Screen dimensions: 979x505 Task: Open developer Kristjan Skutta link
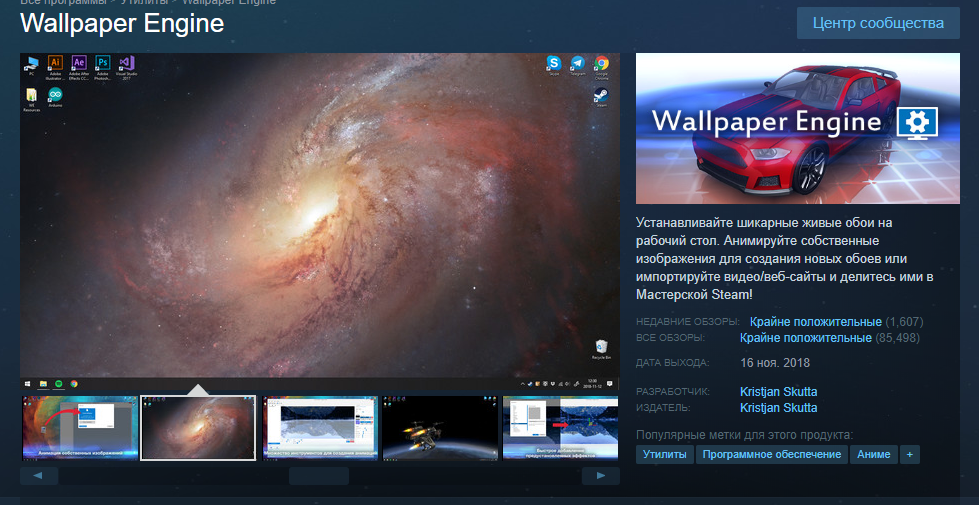tap(779, 392)
